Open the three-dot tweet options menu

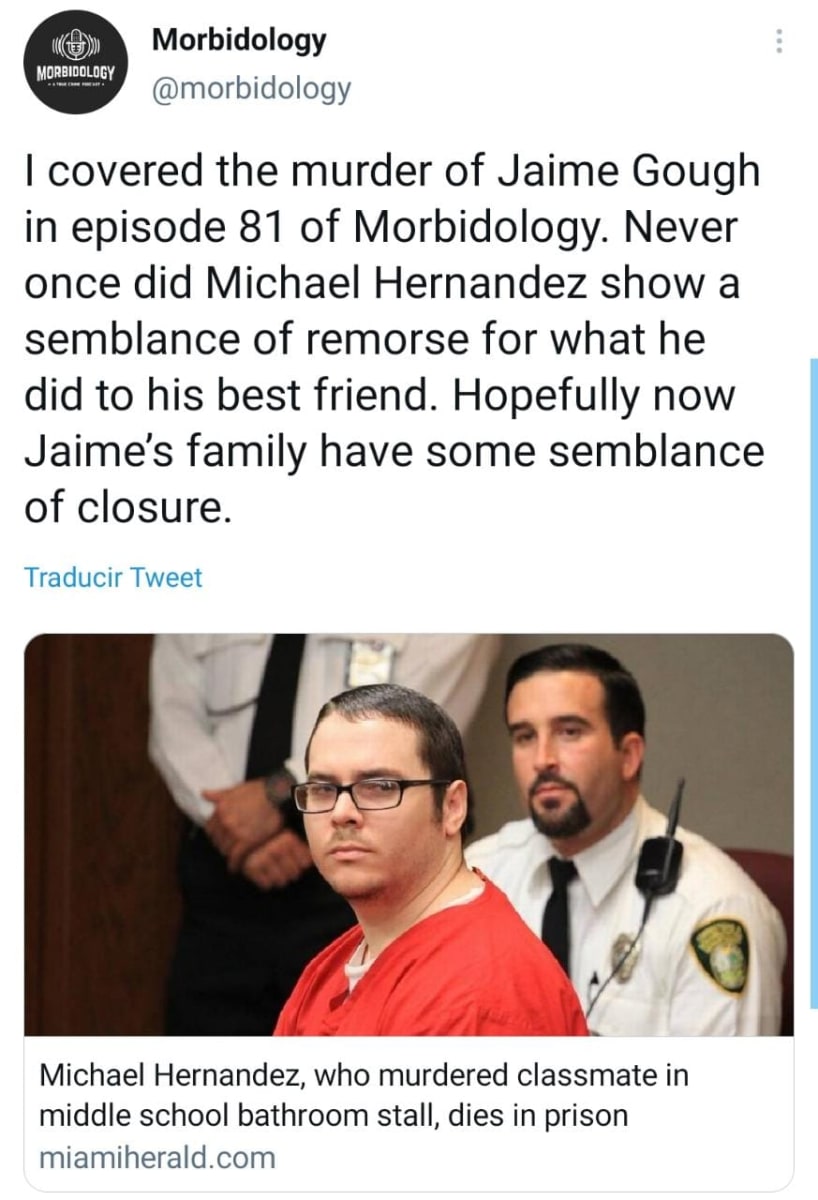tap(780, 43)
